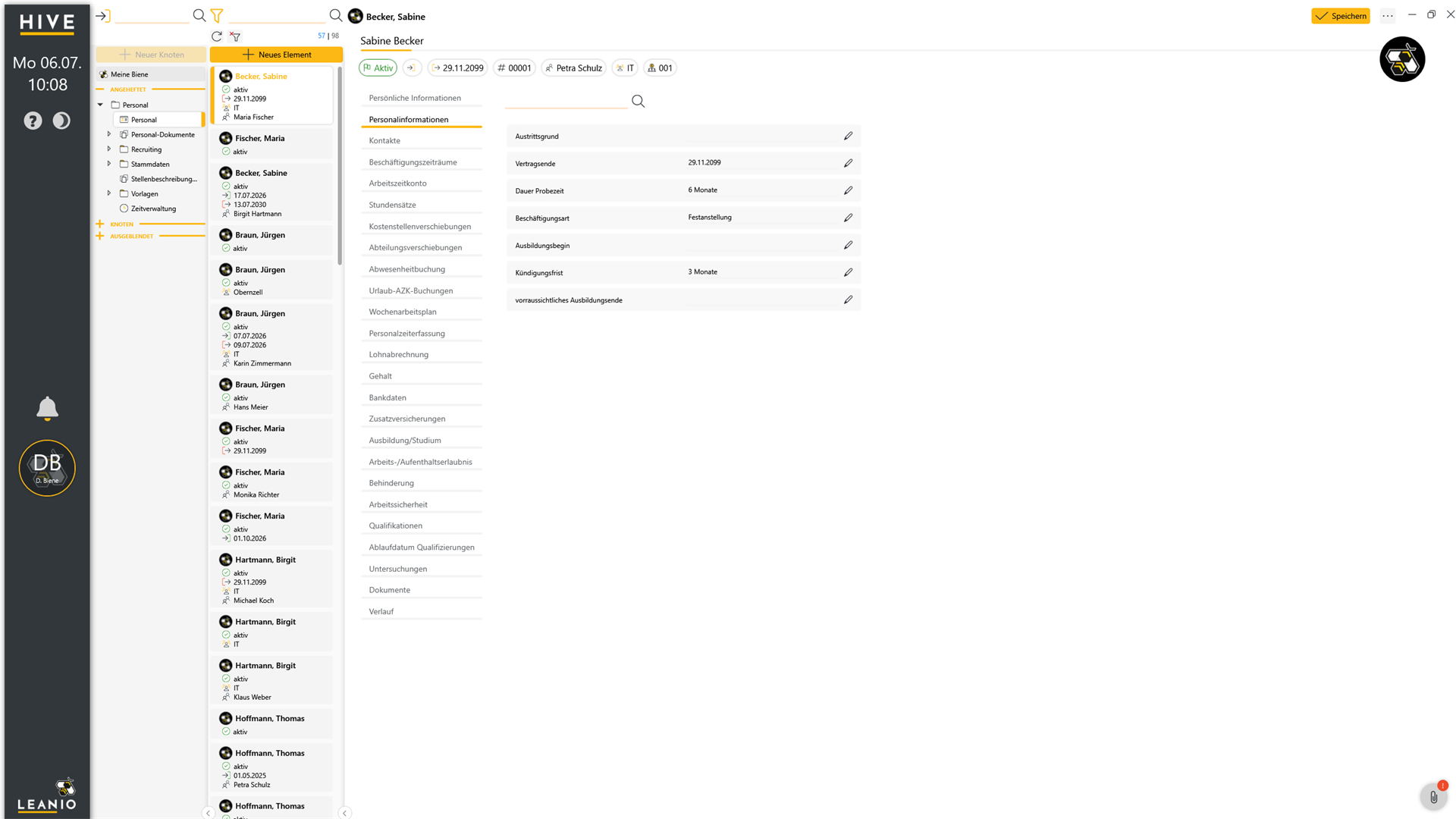Click the Neues Element button
Image resolution: width=1456 pixels, height=819 pixels.
click(x=276, y=55)
